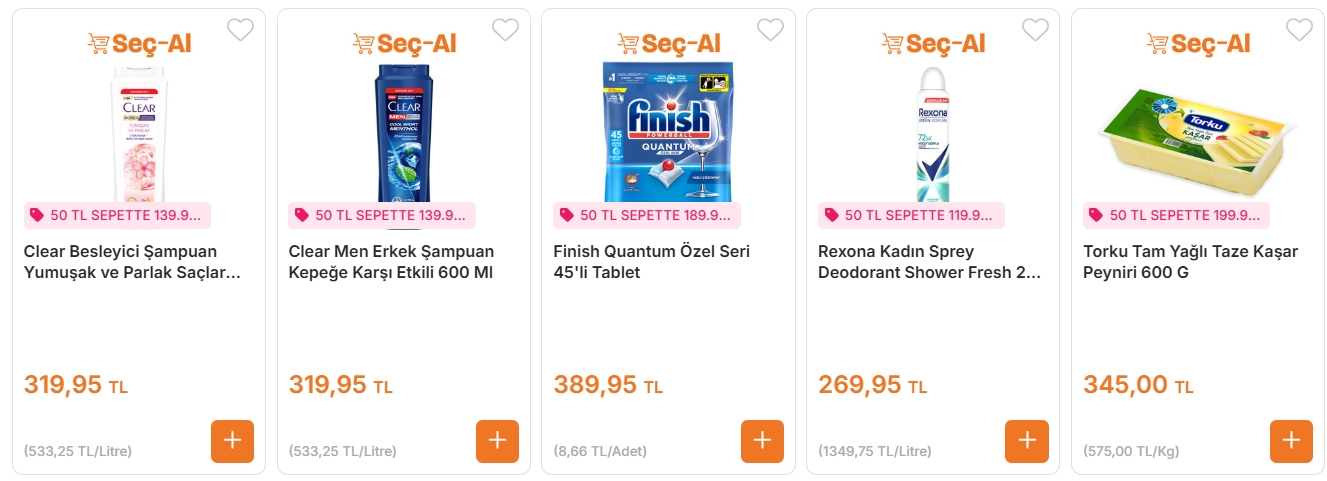This screenshot has height=481, width=1327.
Task: Open Clear Men Erkek Şampuan title link
Action: (x=391, y=262)
